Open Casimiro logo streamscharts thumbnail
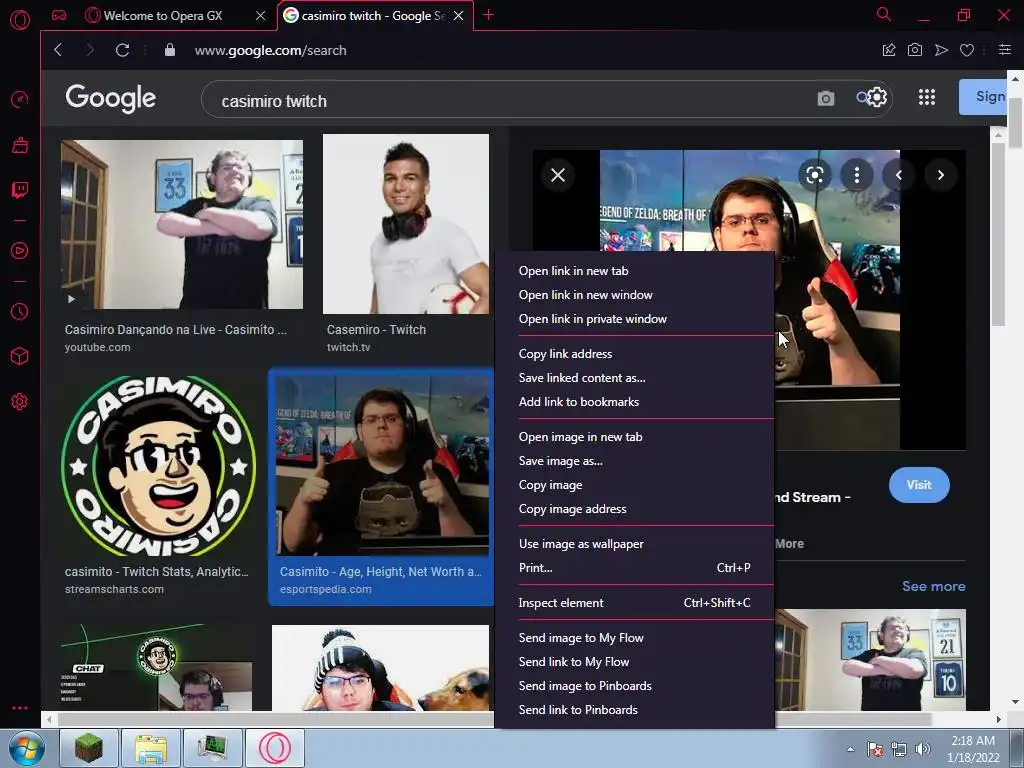This screenshot has height=768, width=1024. tap(159, 466)
